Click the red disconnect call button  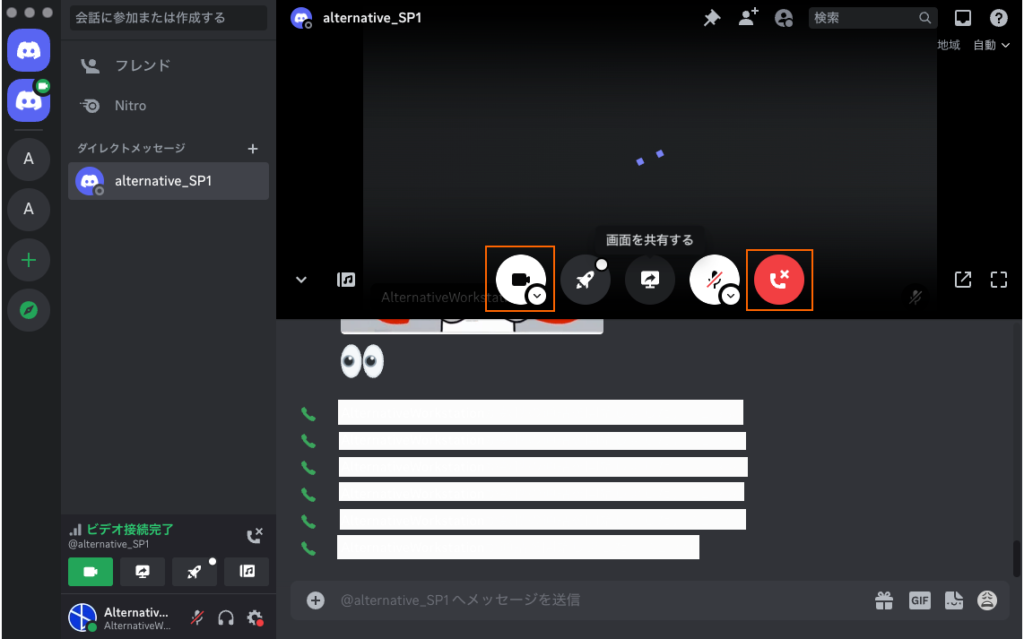point(779,280)
